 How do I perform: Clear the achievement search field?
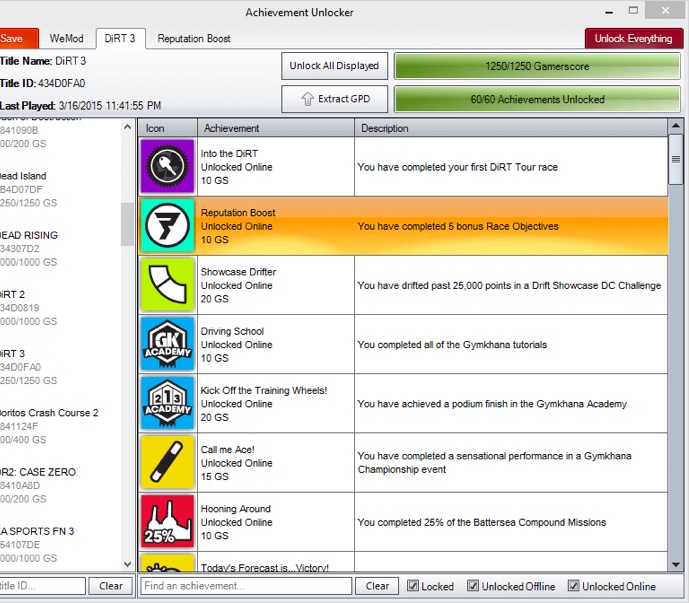pos(377,586)
